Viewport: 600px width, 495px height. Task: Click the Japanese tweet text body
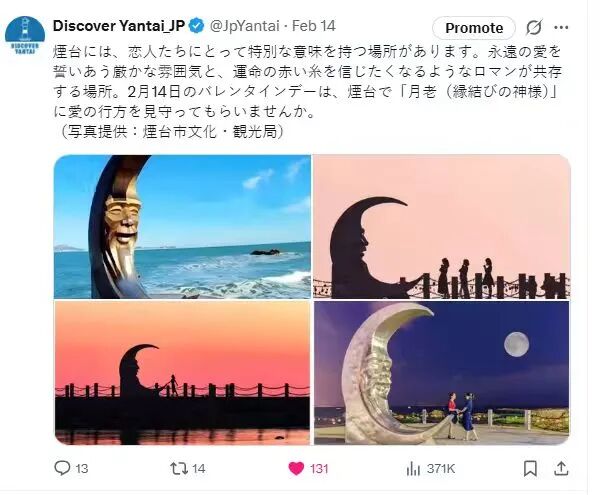[307, 92]
